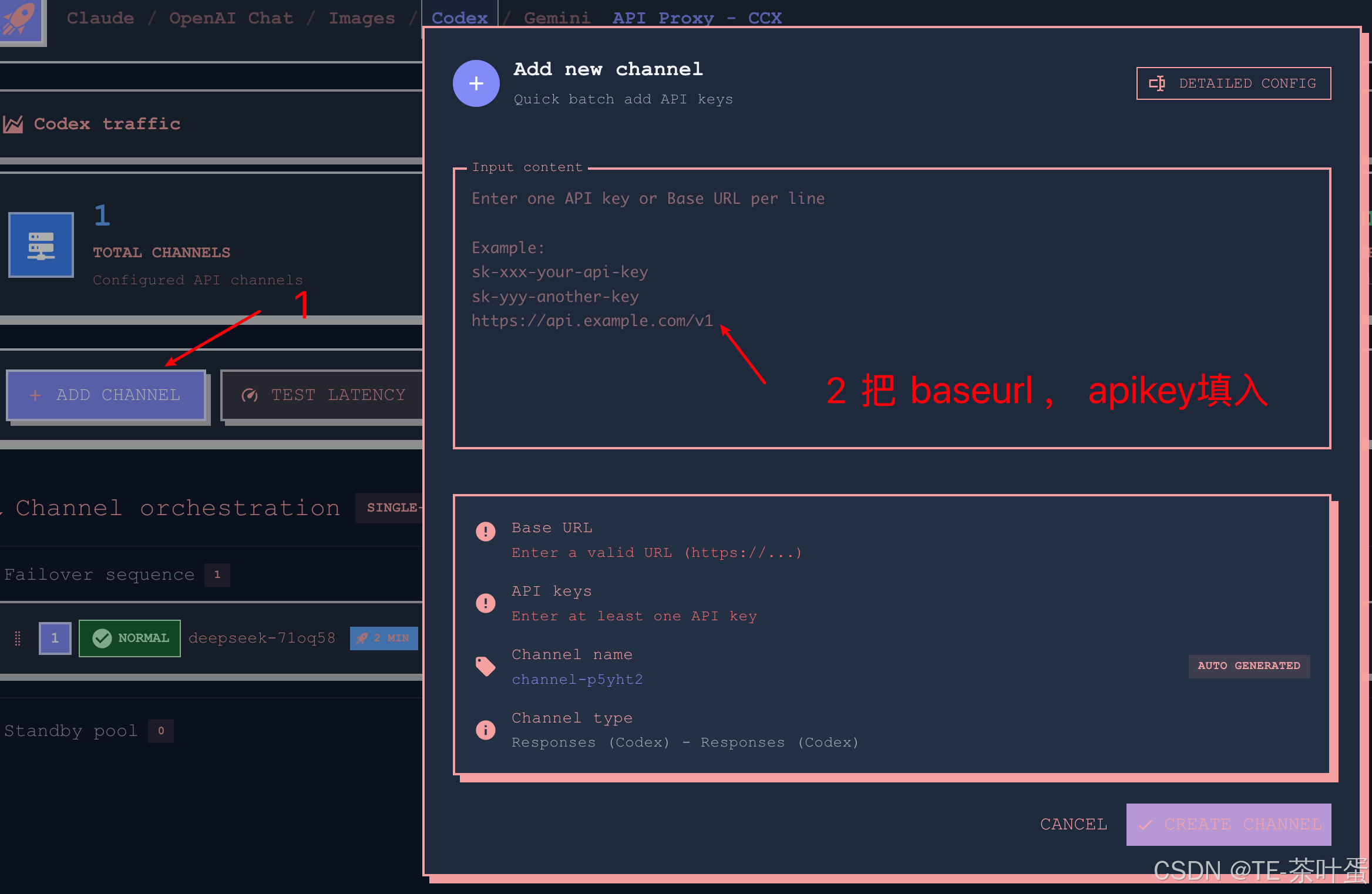Open the Images tab
Viewport: 1372px width, 894px height.
[x=362, y=18]
